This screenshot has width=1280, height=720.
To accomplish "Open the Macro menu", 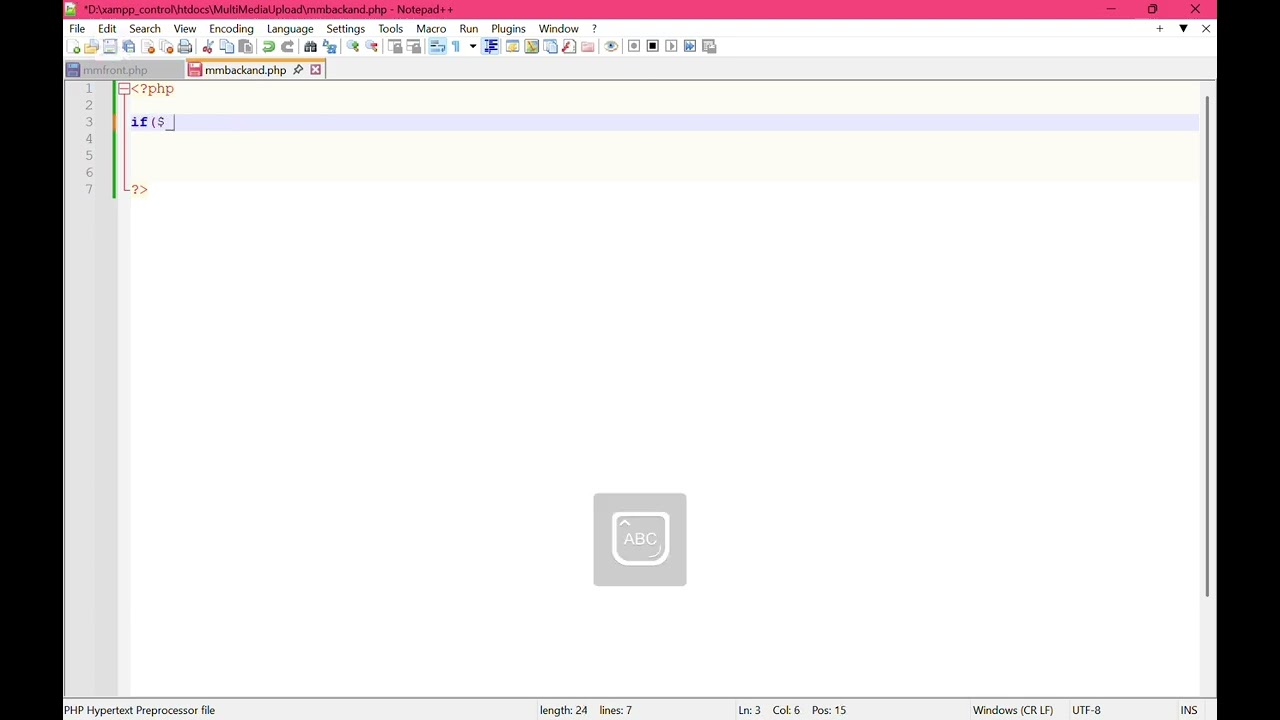I will [431, 28].
